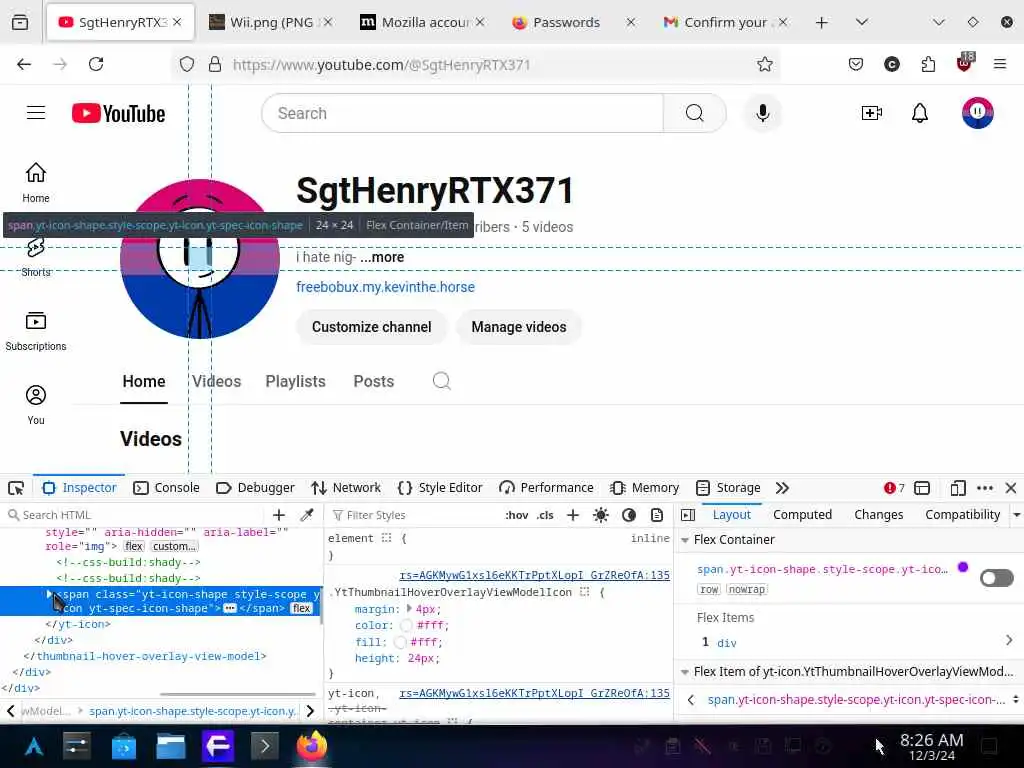
Task: Go to Home in YouTube sidebar
Action: (x=36, y=183)
